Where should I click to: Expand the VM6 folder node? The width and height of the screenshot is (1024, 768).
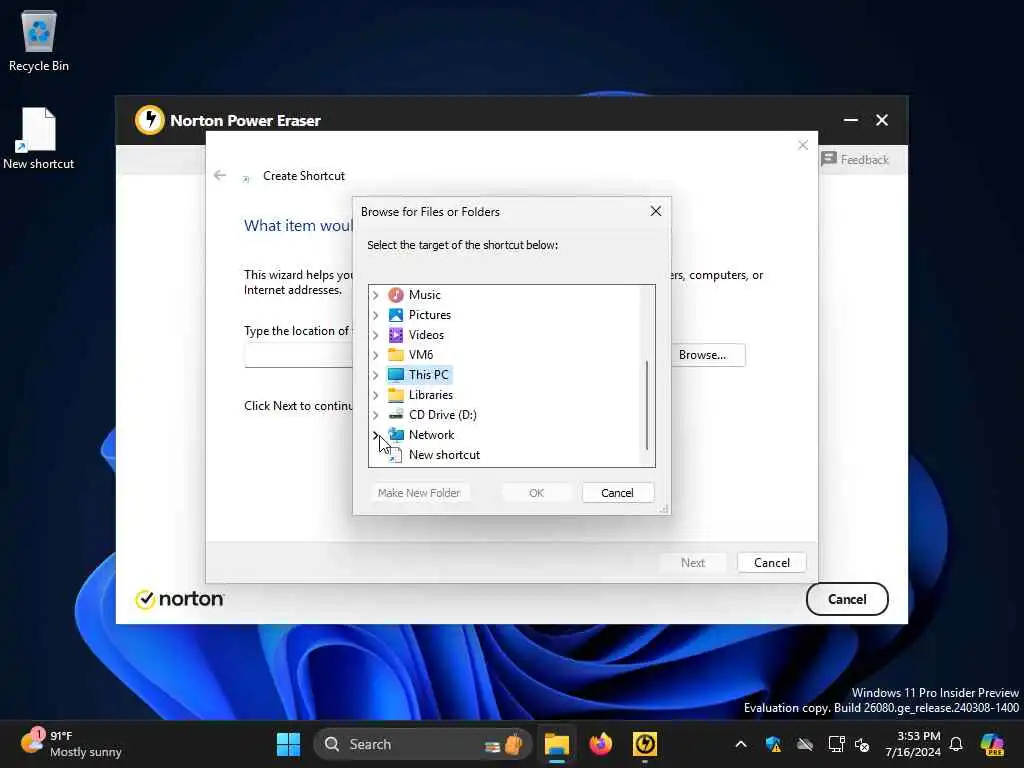click(x=376, y=355)
